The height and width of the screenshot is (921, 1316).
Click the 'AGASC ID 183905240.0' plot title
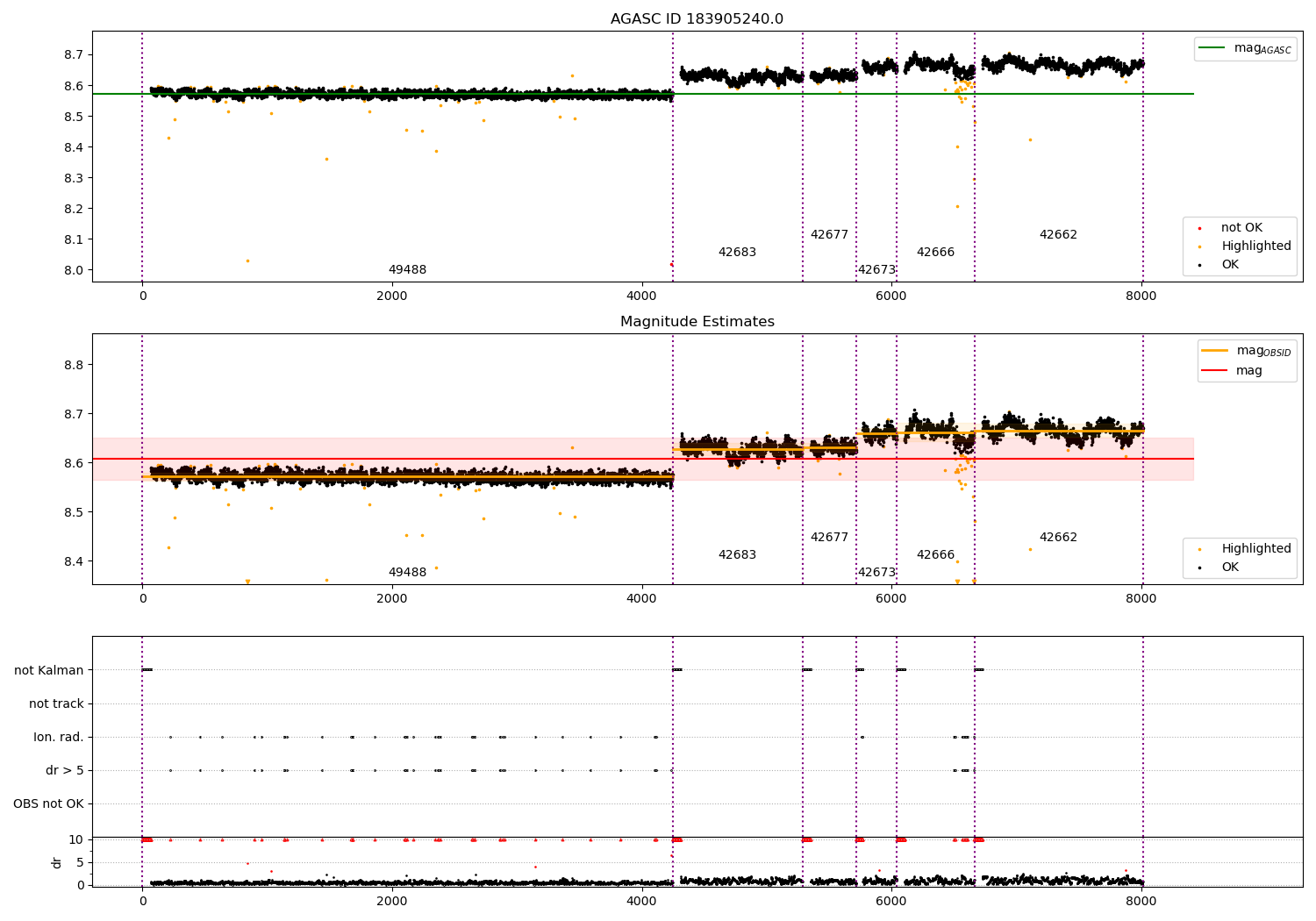pyautogui.click(x=697, y=19)
